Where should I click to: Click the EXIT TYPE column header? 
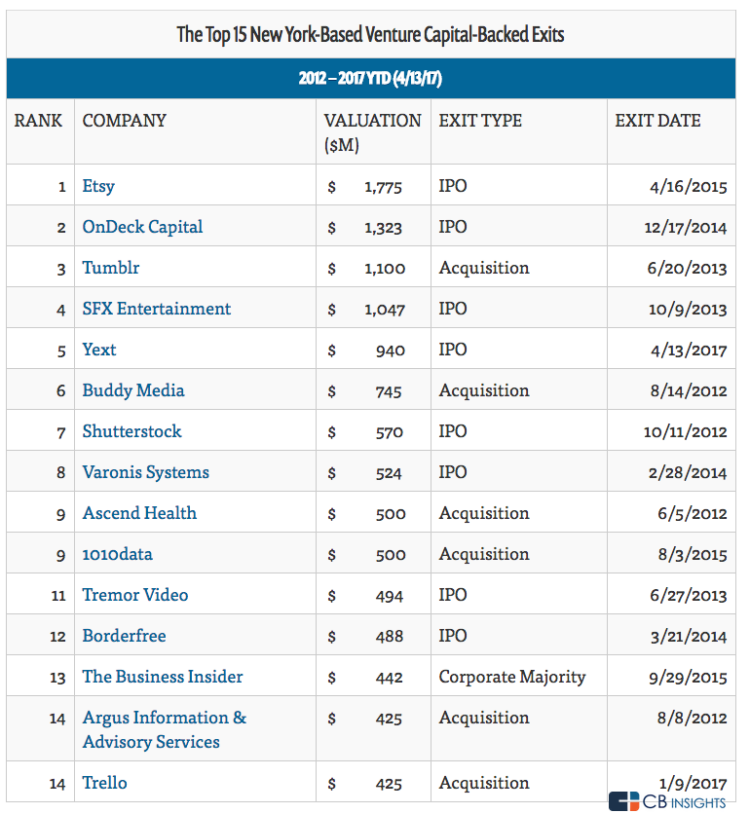480,121
